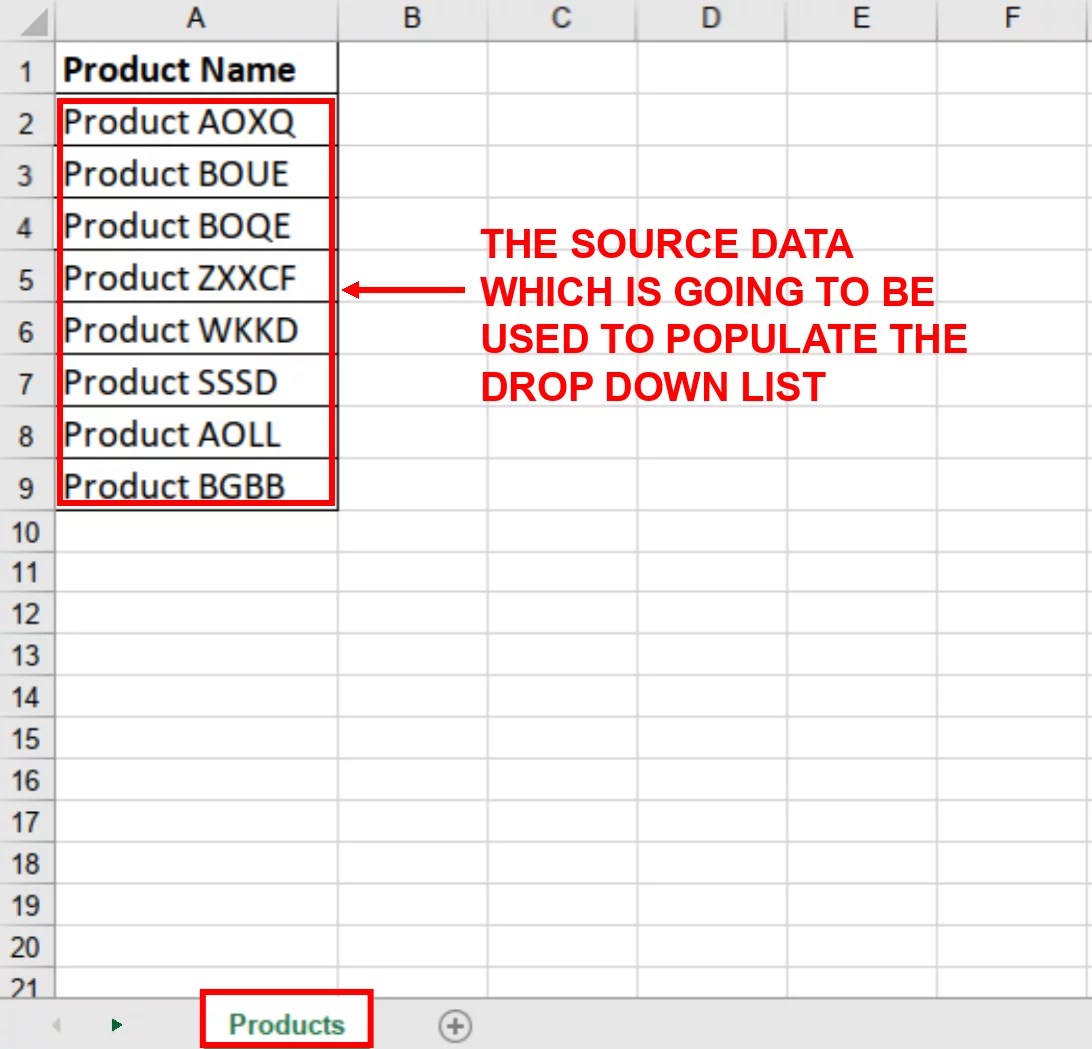1092x1049 pixels.
Task: Select row 19 header
Action: pos(26,906)
